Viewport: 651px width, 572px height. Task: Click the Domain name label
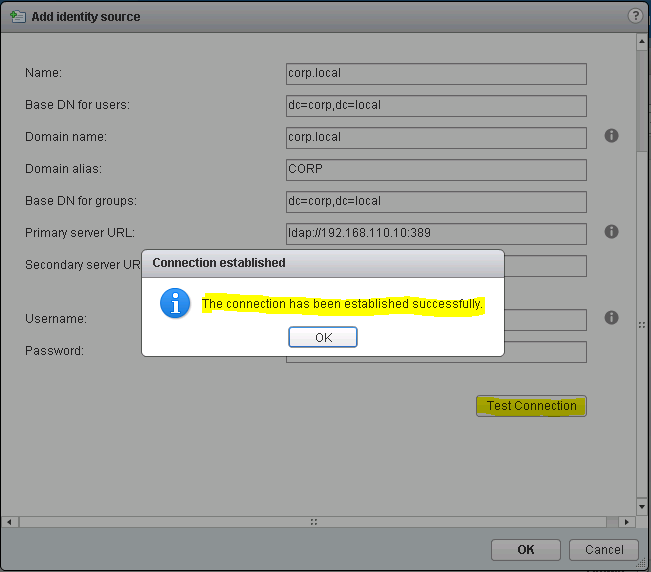66,137
